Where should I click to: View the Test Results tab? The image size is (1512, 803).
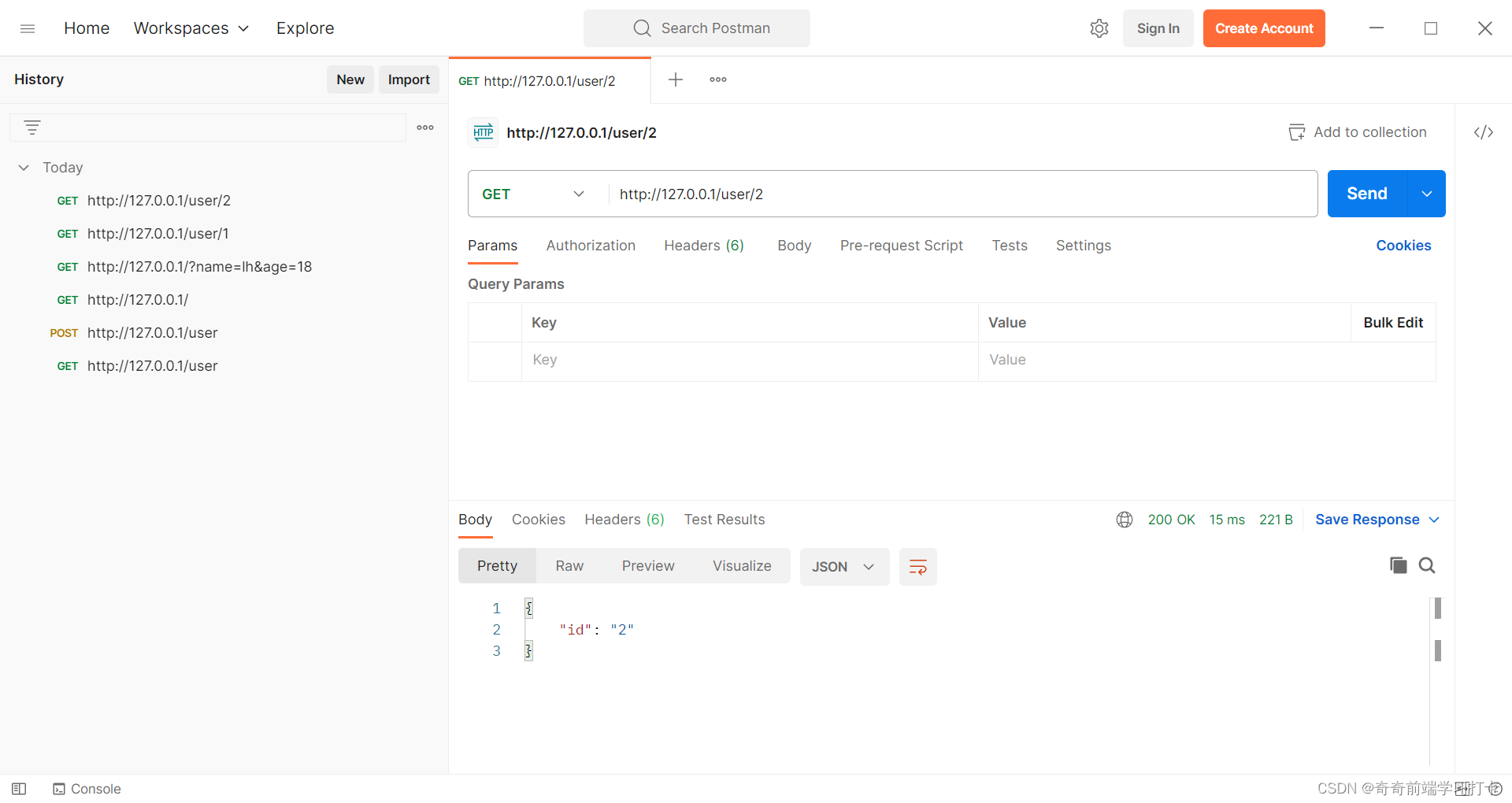(x=724, y=520)
